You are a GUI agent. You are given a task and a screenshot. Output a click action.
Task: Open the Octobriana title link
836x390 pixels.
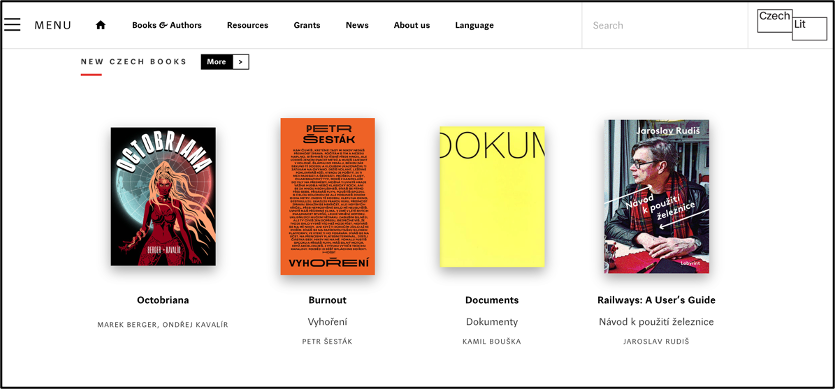point(163,300)
